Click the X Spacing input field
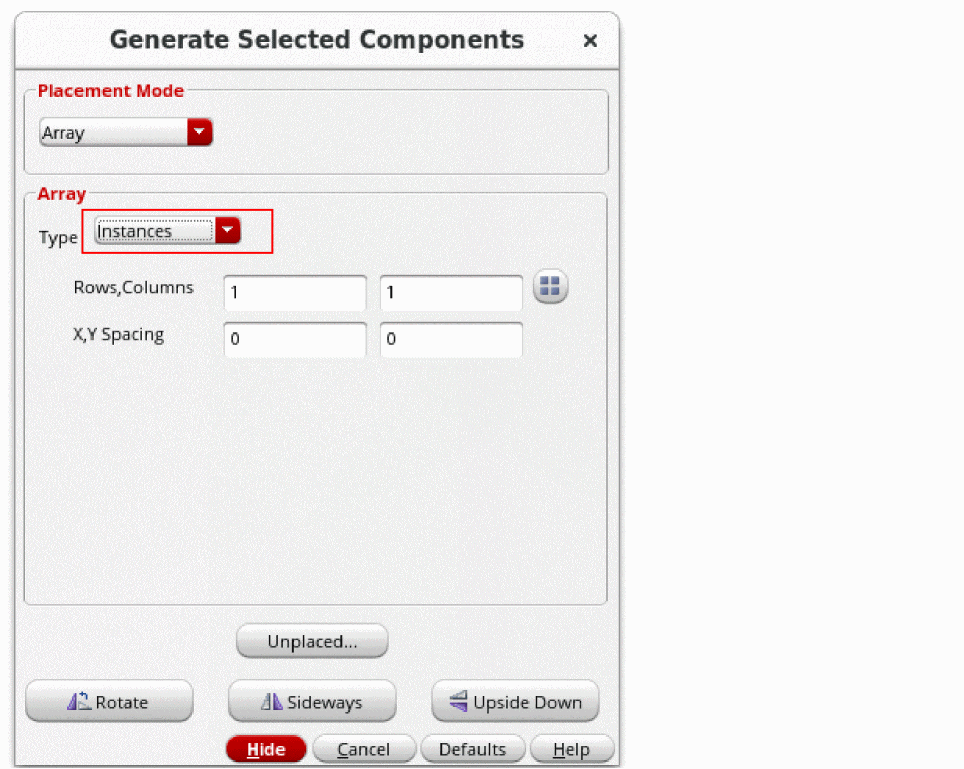 (x=295, y=339)
